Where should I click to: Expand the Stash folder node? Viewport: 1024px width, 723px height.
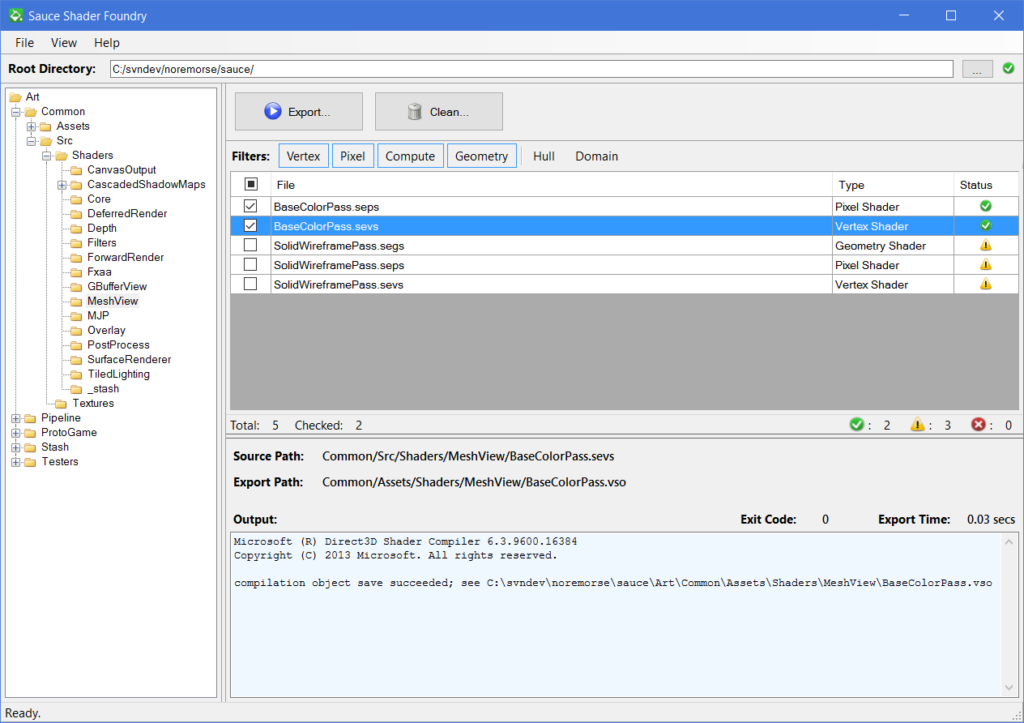pyautogui.click(x=16, y=447)
